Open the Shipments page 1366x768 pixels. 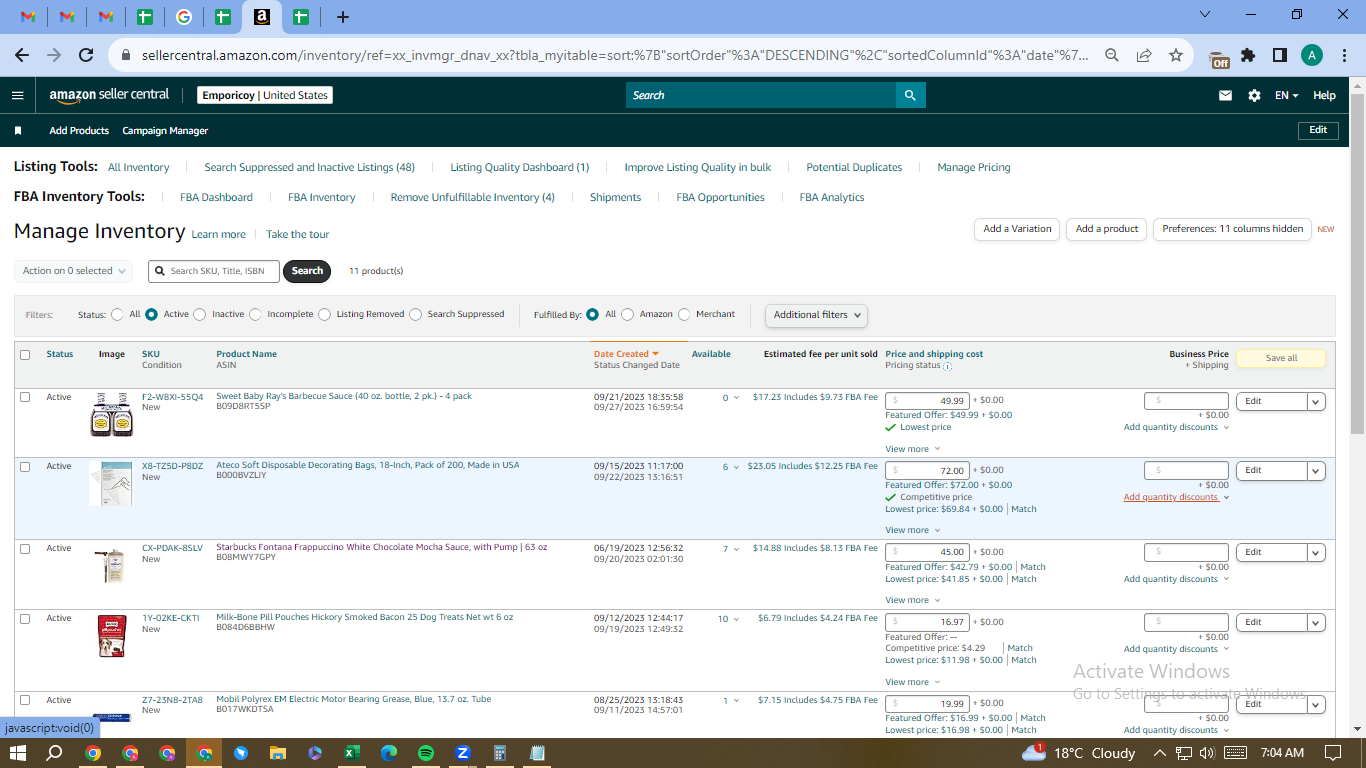coord(615,197)
